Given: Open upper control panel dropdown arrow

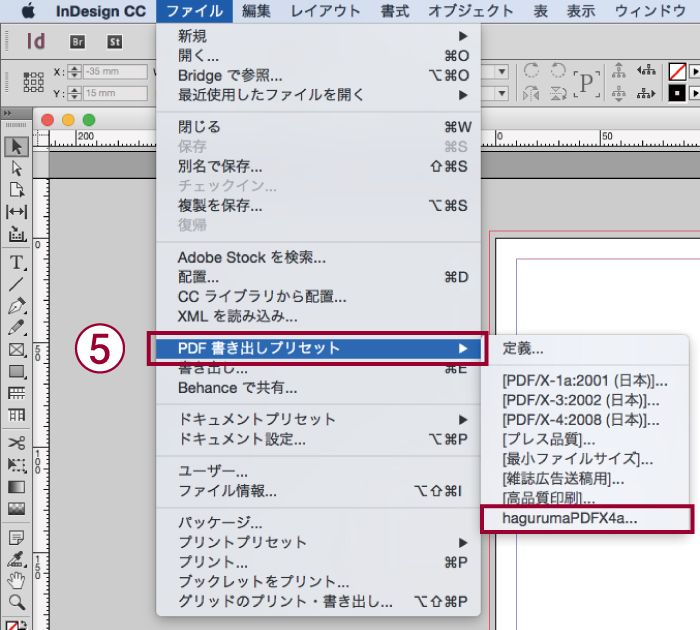Looking at the screenshot, I should (x=502, y=71).
